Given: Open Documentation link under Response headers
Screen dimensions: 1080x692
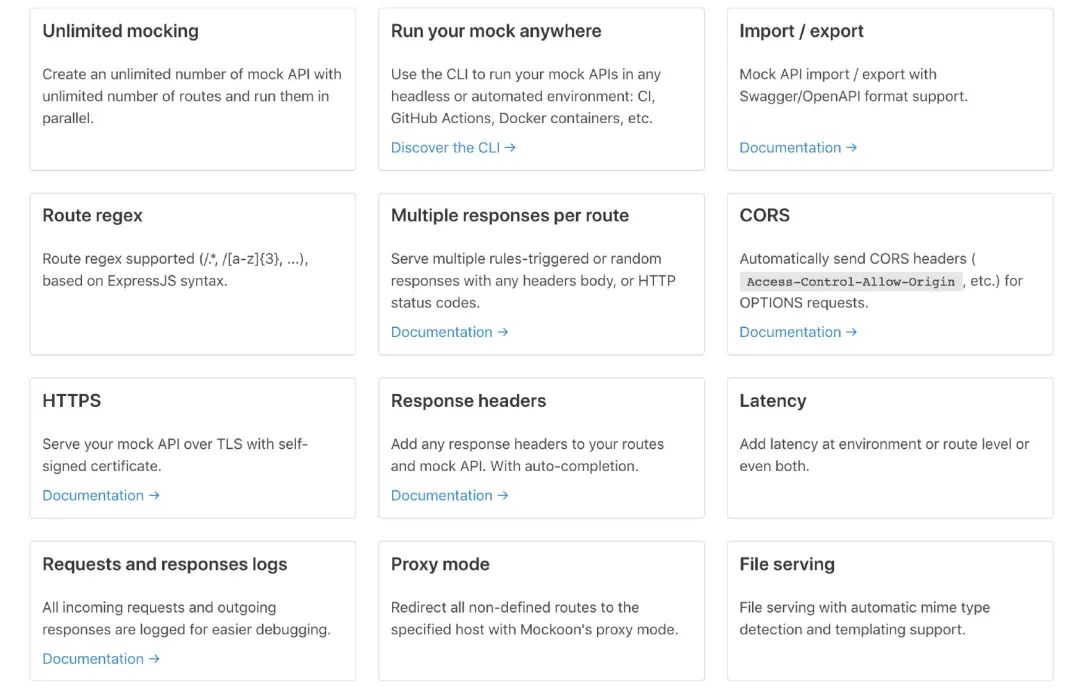Looking at the screenshot, I should click(449, 495).
